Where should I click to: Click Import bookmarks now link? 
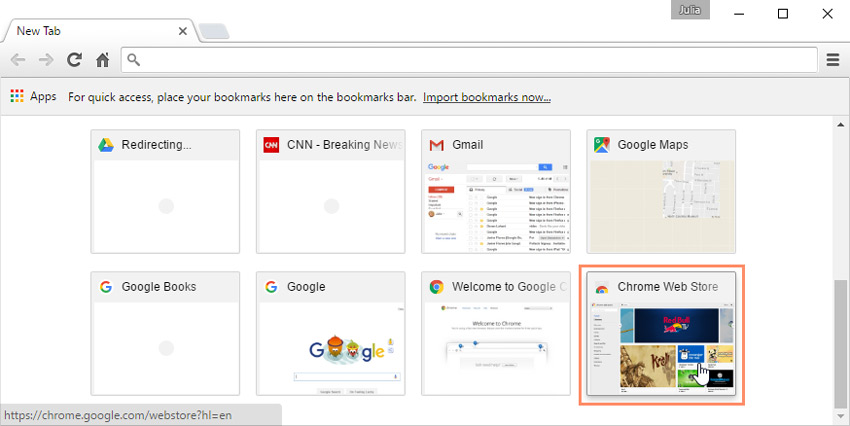click(x=486, y=97)
